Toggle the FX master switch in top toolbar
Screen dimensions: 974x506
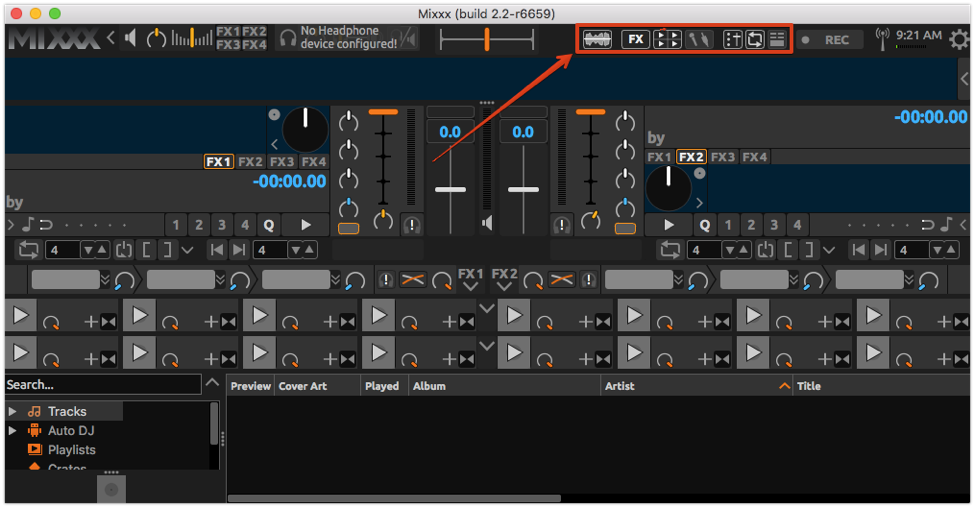coord(635,40)
